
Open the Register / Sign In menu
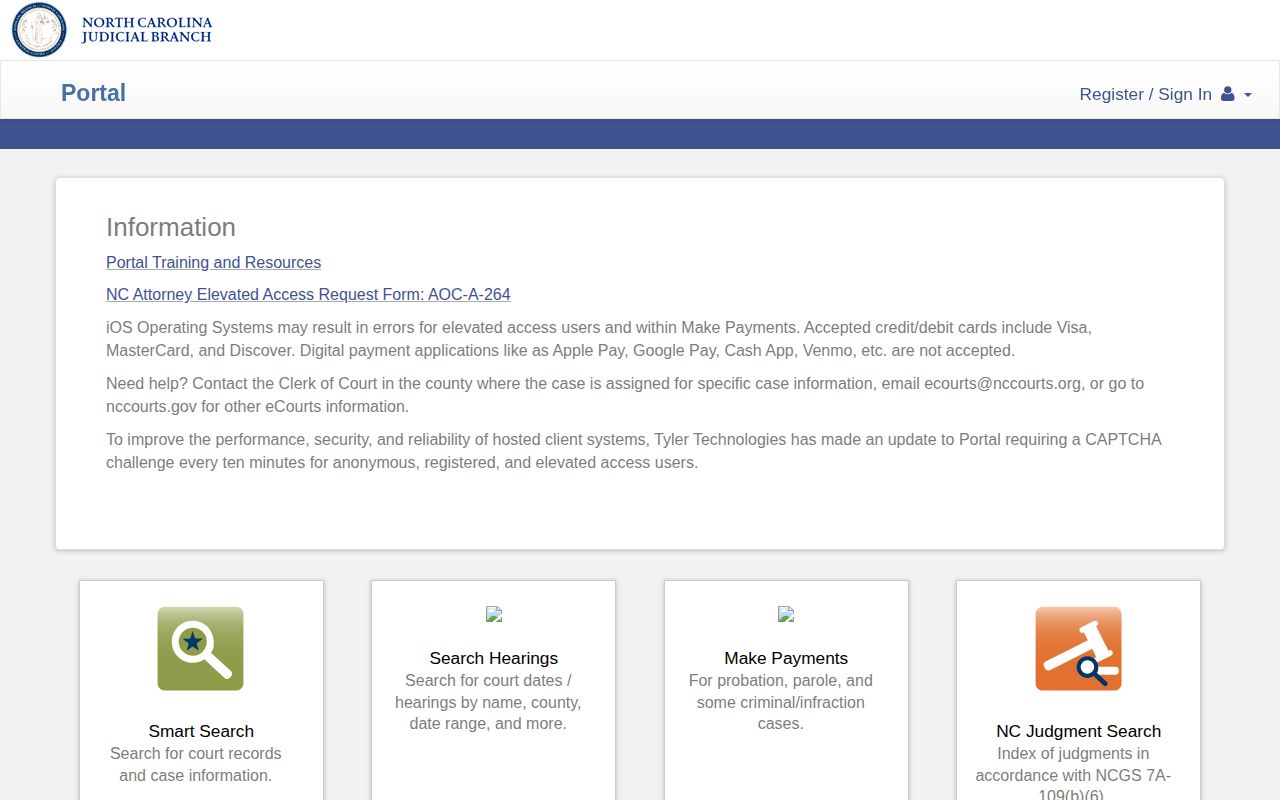(x=1165, y=94)
